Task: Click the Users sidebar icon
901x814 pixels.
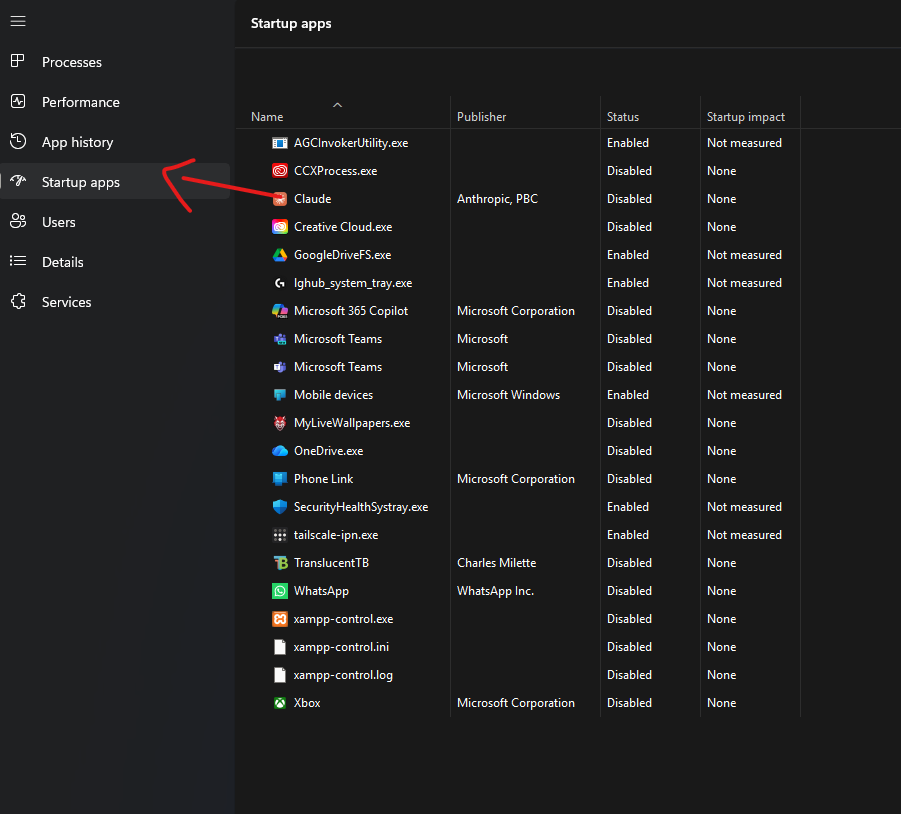Action: pyautogui.click(x=18, y=221)
